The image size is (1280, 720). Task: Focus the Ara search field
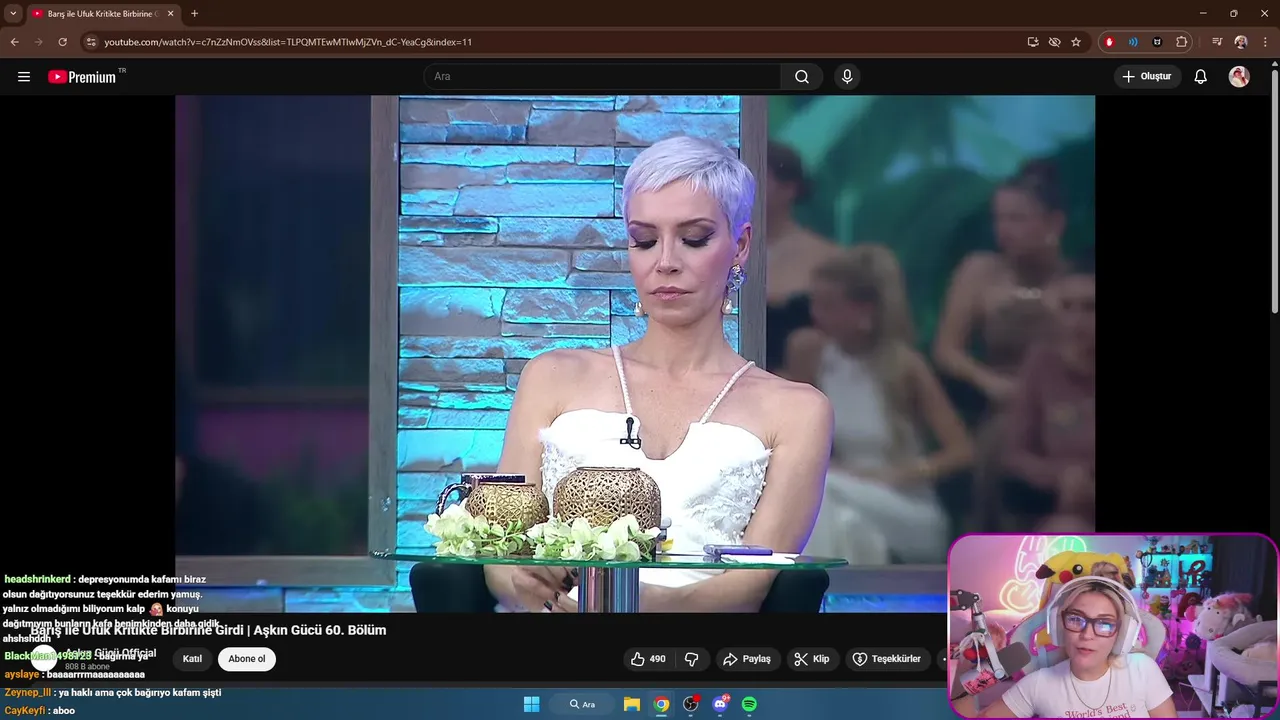602,77
